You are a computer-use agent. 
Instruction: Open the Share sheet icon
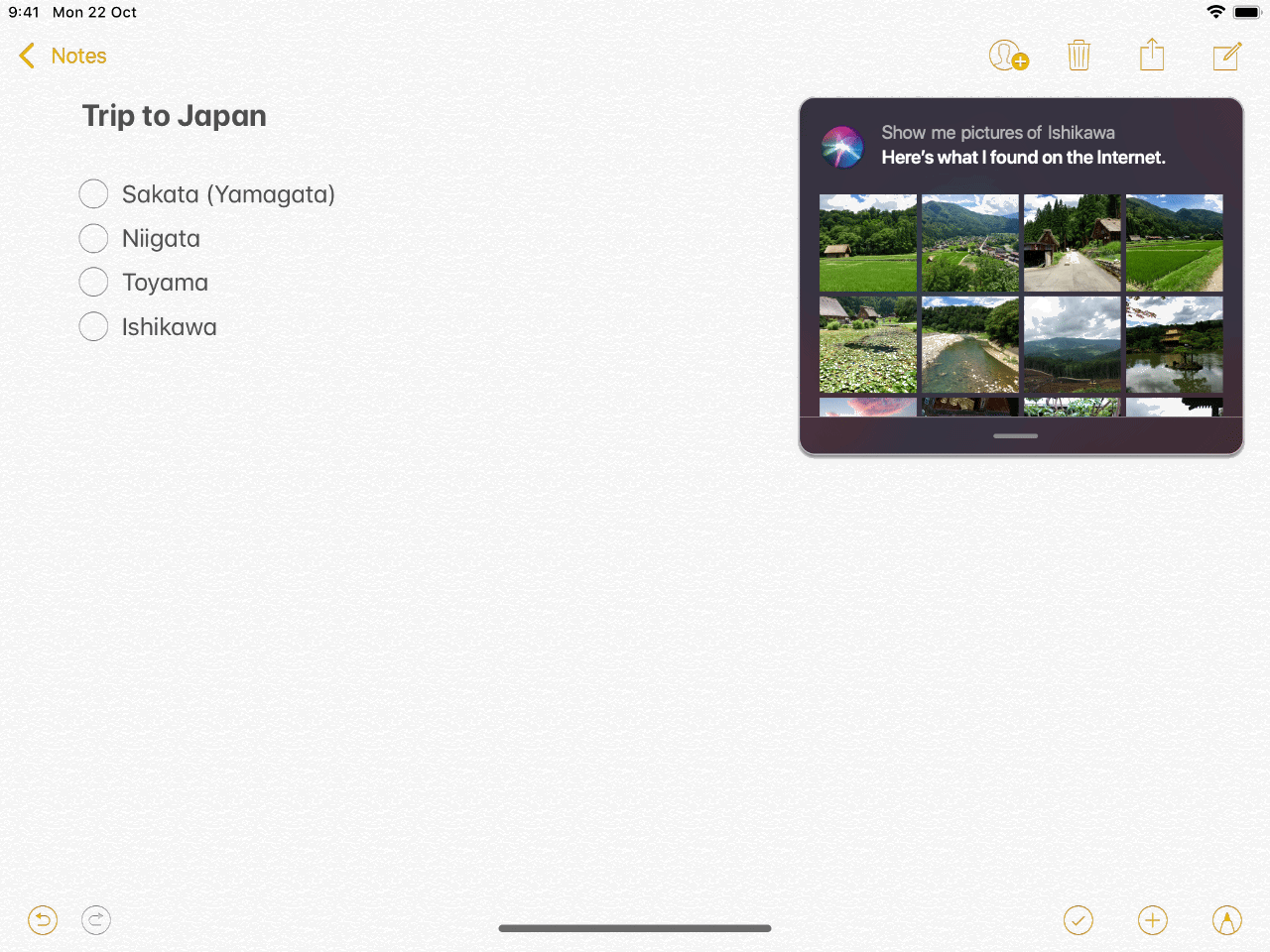click(1151, 56)
